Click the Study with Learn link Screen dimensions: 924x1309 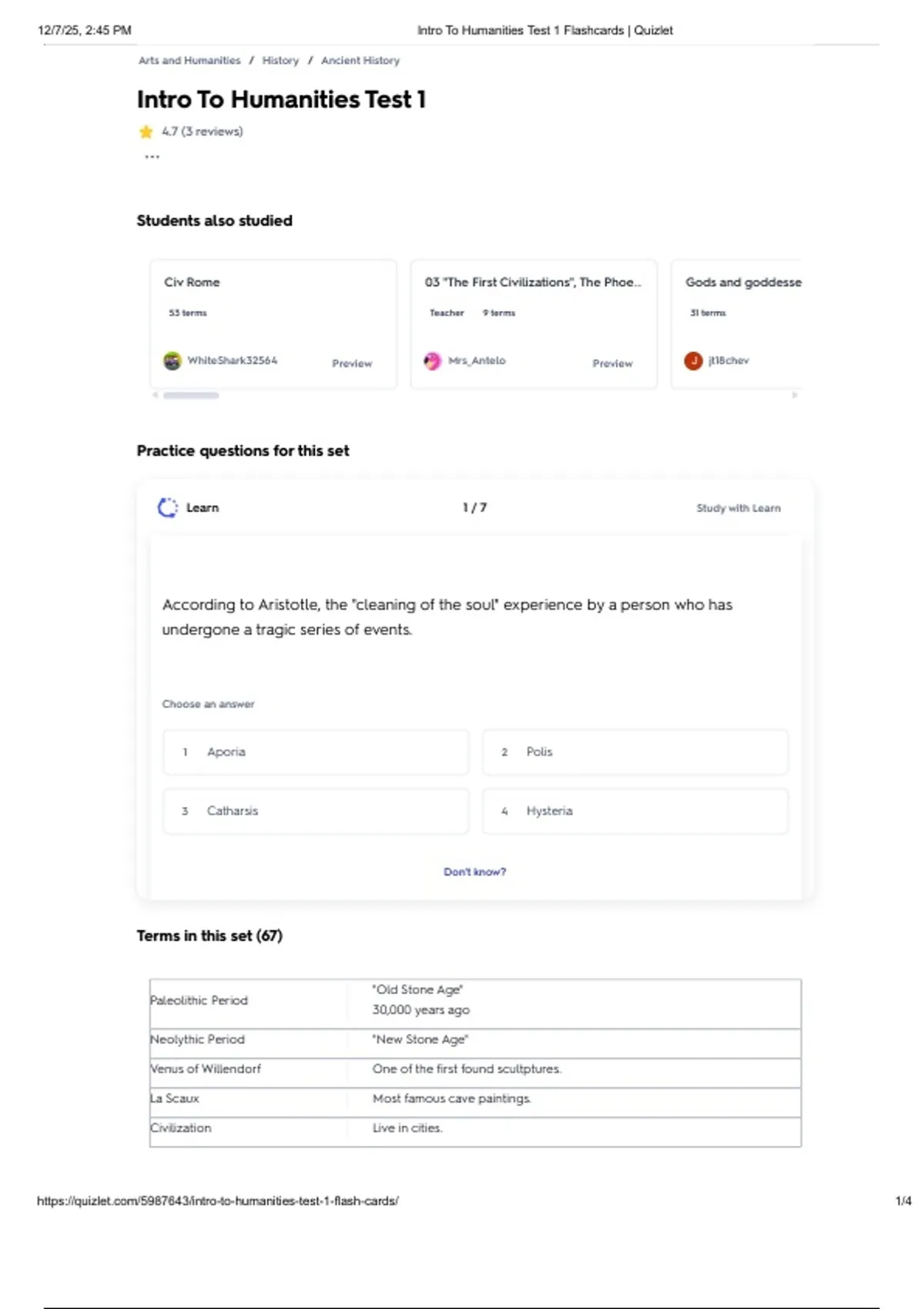tap(738, 508)
